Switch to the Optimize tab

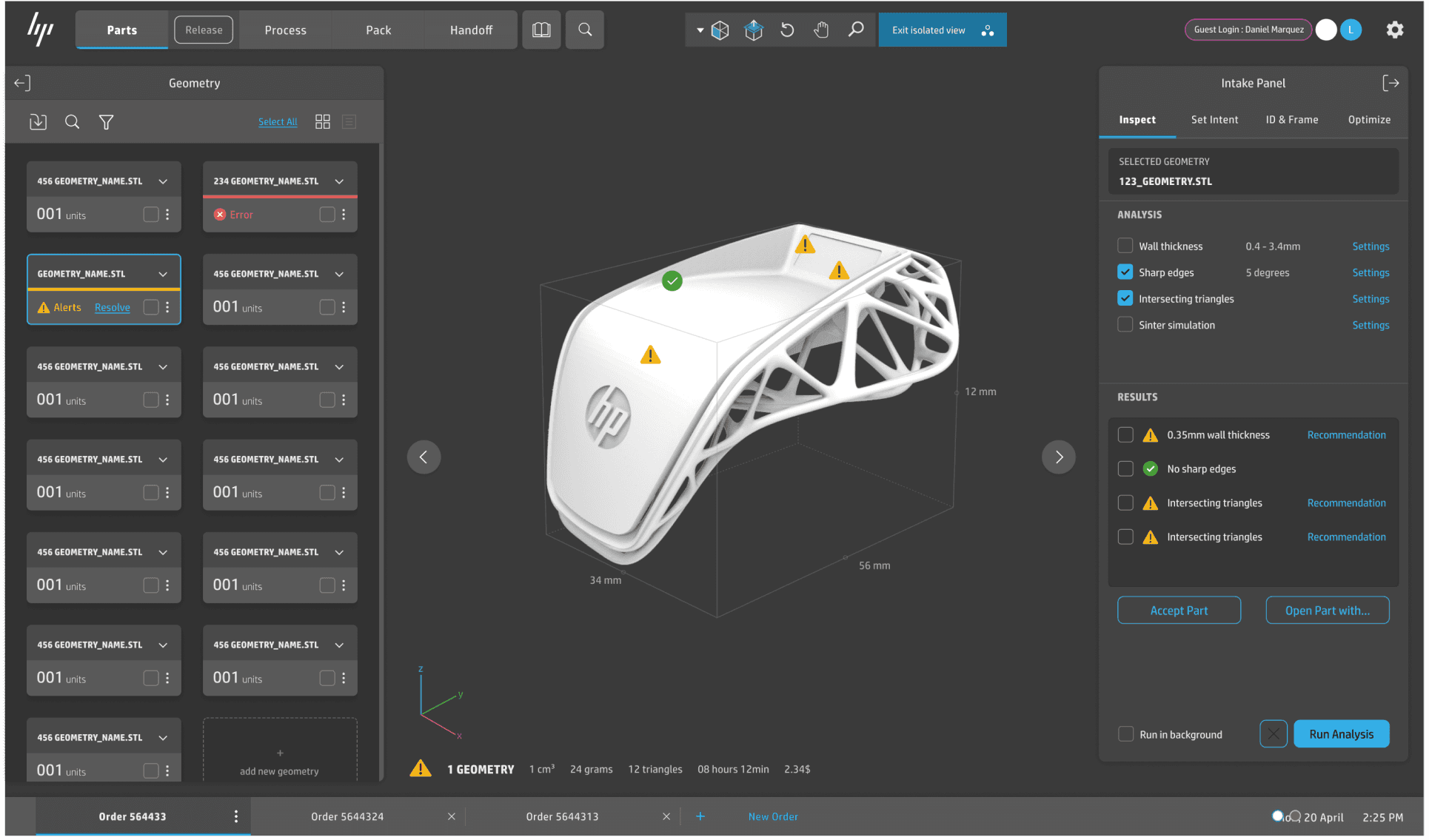(x=1370, y=120)
